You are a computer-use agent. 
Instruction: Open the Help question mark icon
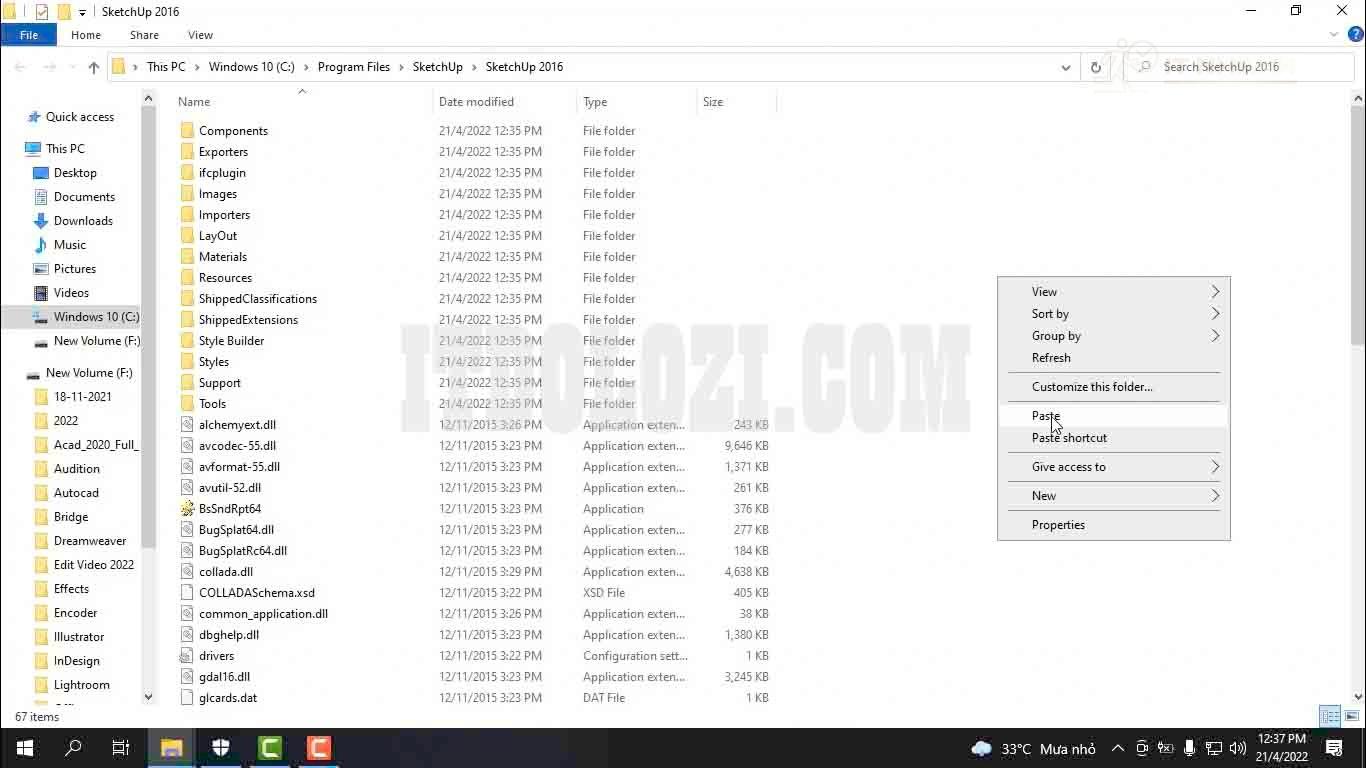(x=1356, y=35)
